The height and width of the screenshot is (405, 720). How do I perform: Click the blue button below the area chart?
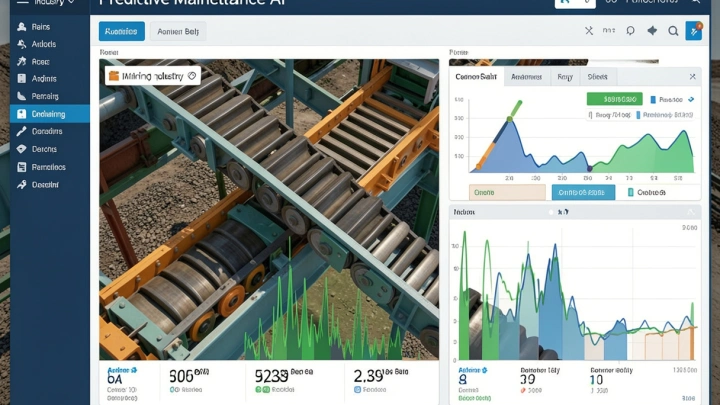coord(583,192)
